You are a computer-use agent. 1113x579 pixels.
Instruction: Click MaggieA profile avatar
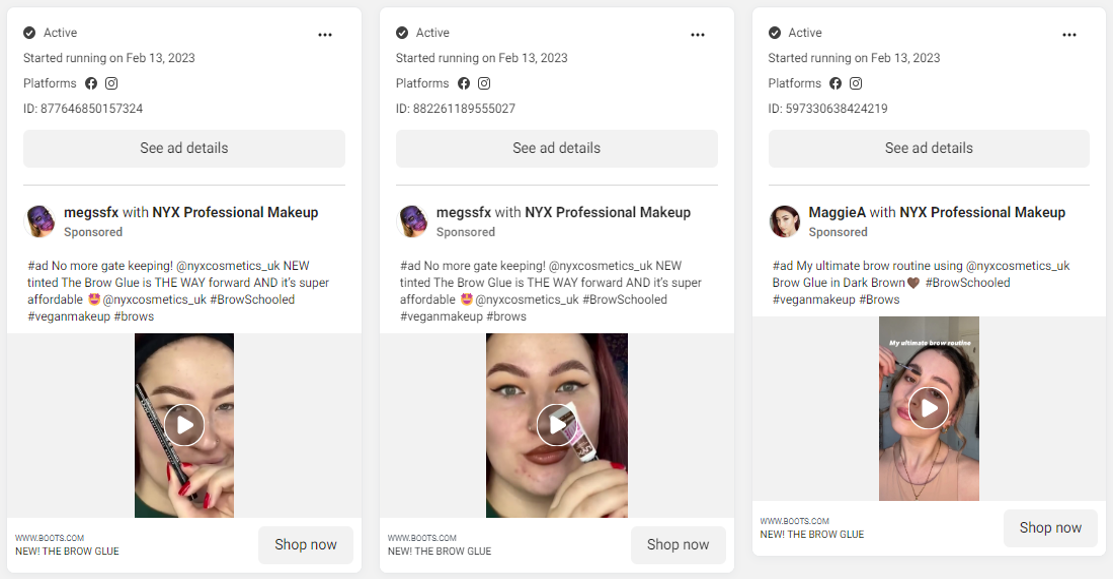tap(784, 221)
